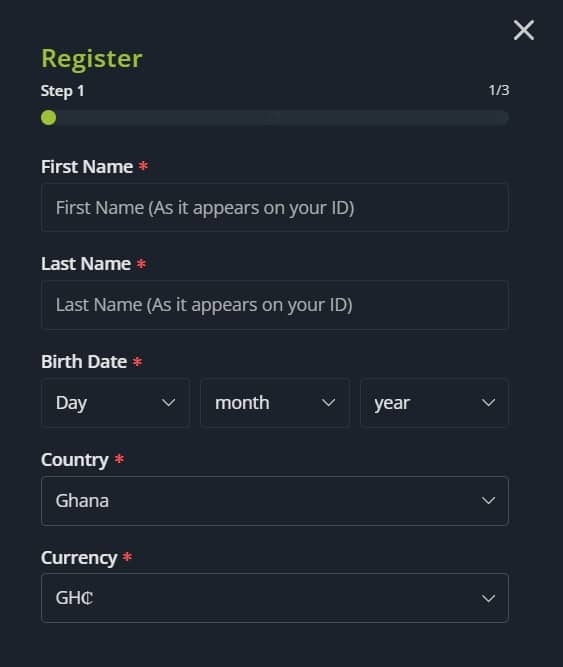Expand the Country dropdown showing Ghana

click(x=275, y=501)
